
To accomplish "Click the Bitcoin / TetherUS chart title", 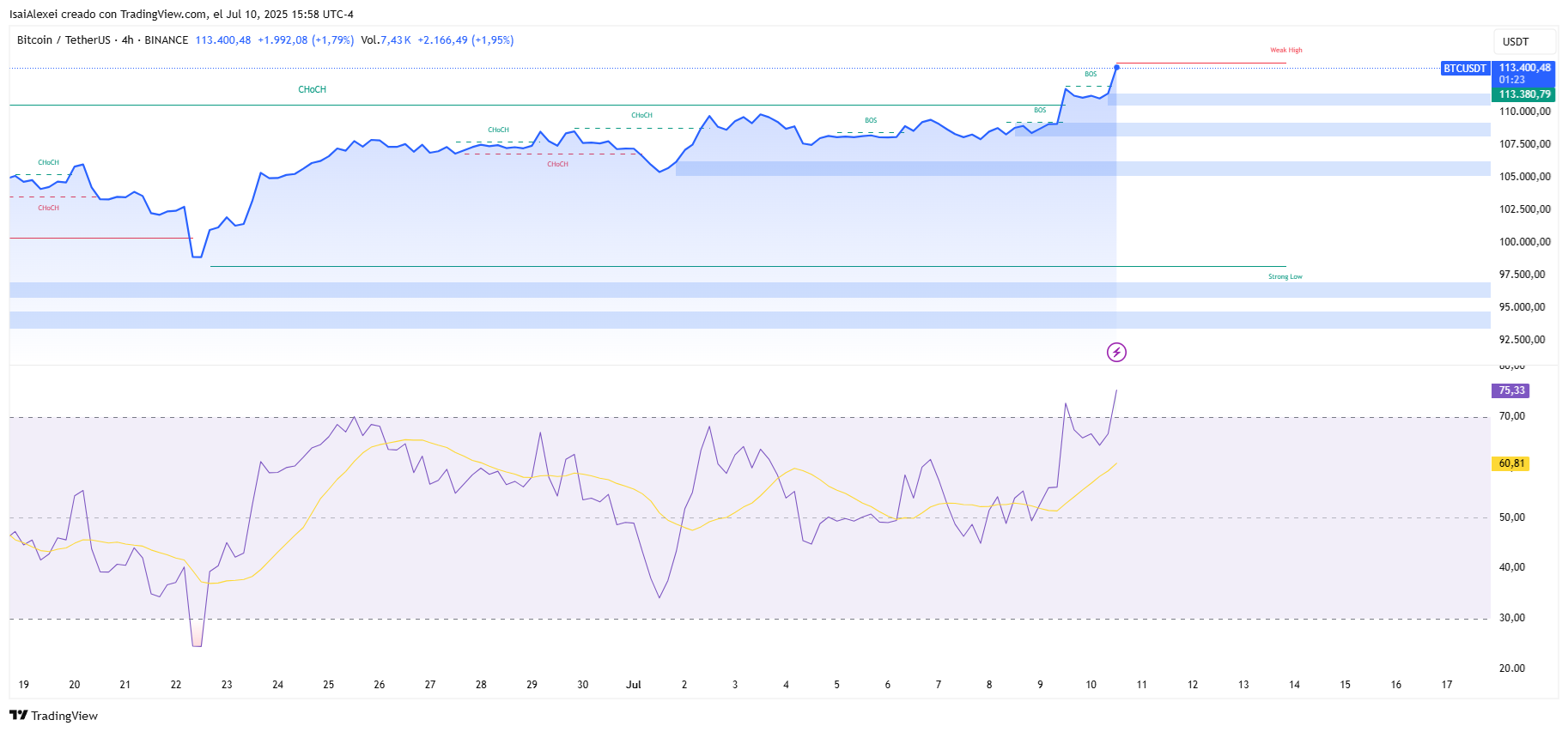I will pos(64,40).
